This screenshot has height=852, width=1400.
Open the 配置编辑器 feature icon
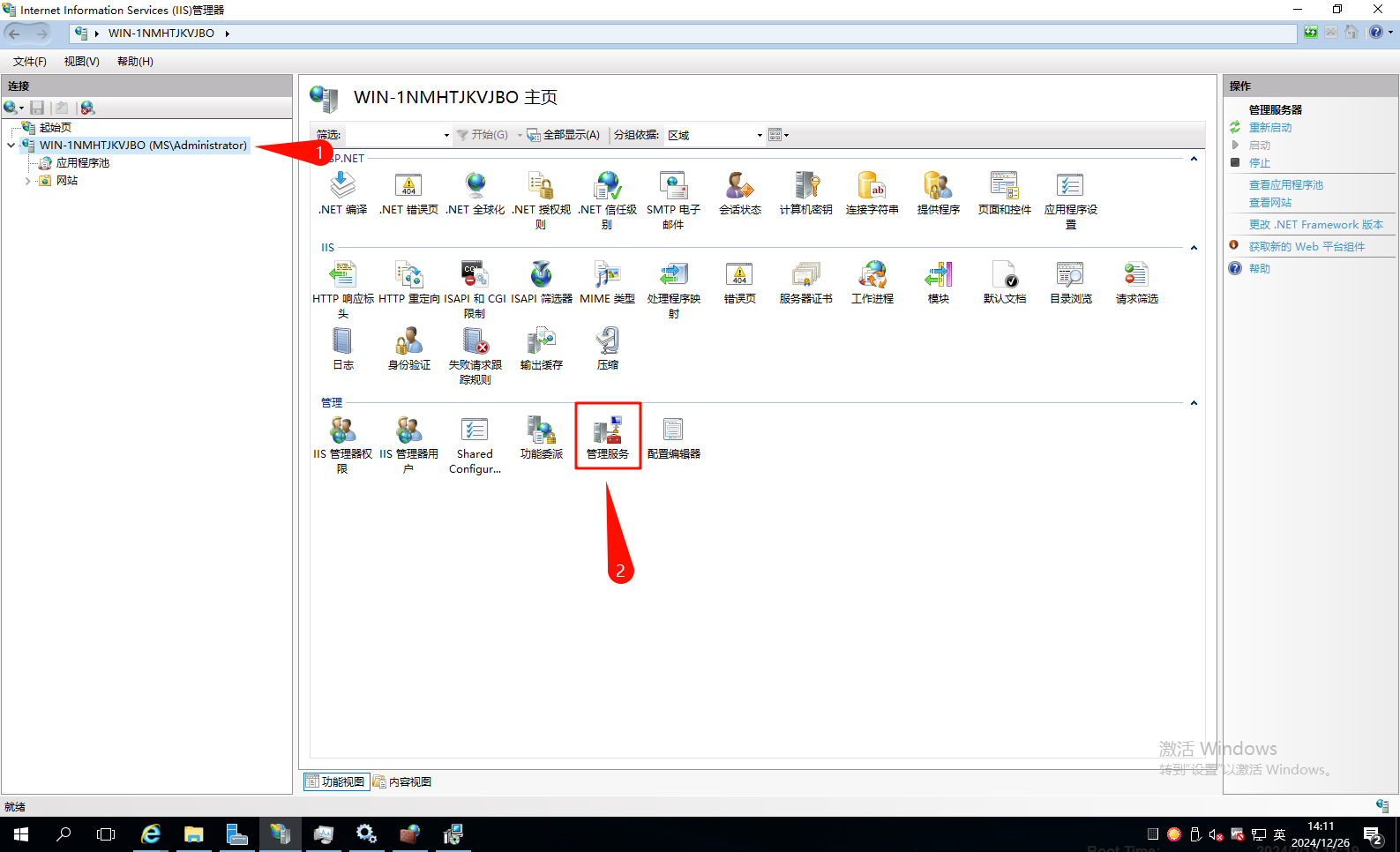pos(673,437)
